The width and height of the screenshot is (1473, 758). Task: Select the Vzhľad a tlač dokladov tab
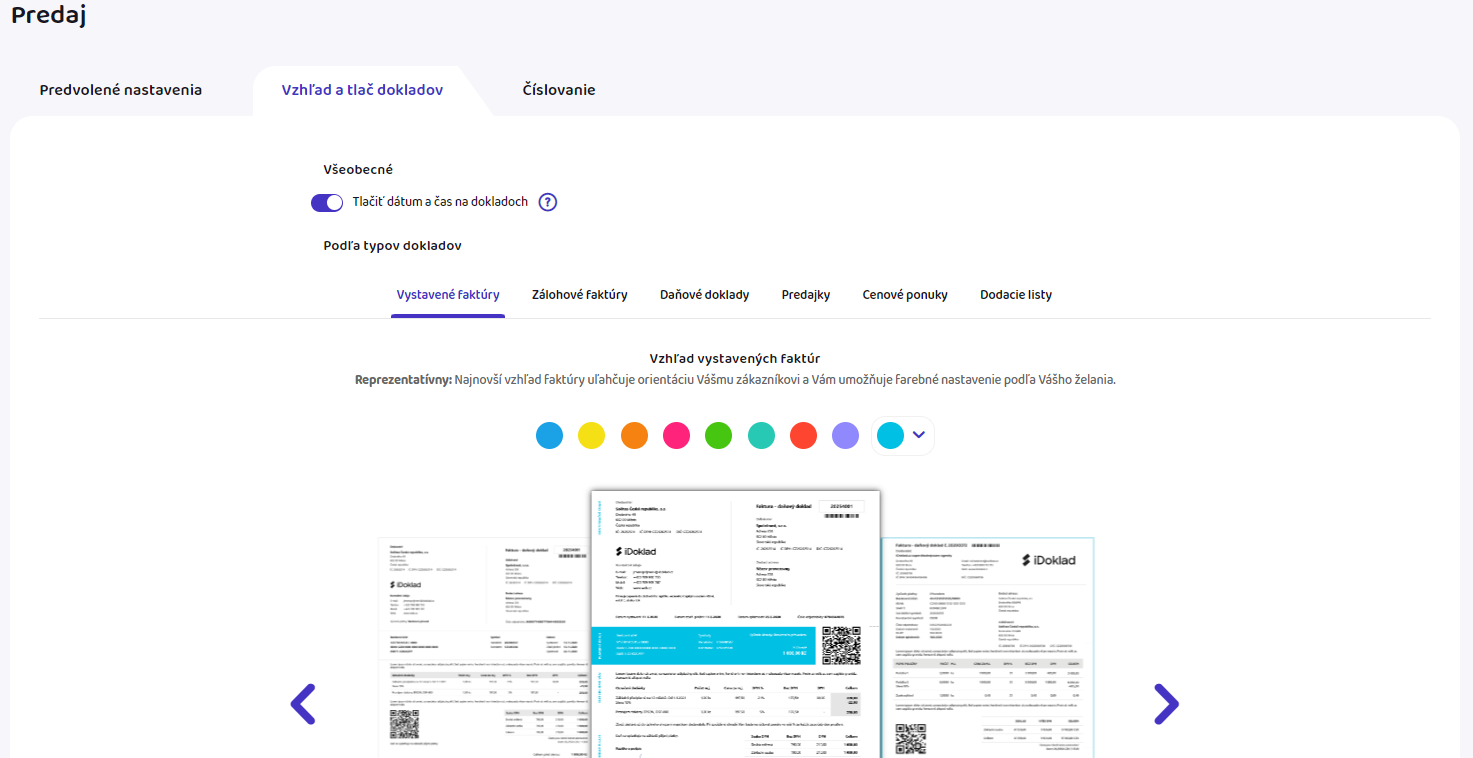tap(362, 90)
